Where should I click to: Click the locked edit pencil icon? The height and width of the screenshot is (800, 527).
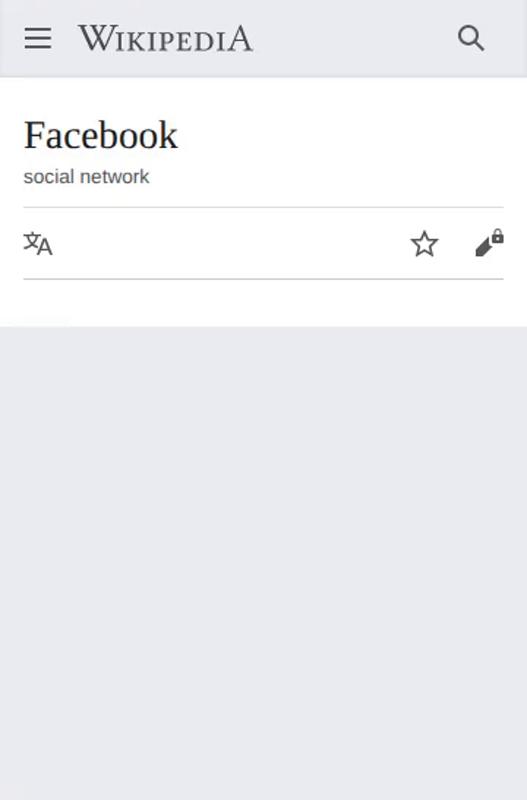click(489, 243)
